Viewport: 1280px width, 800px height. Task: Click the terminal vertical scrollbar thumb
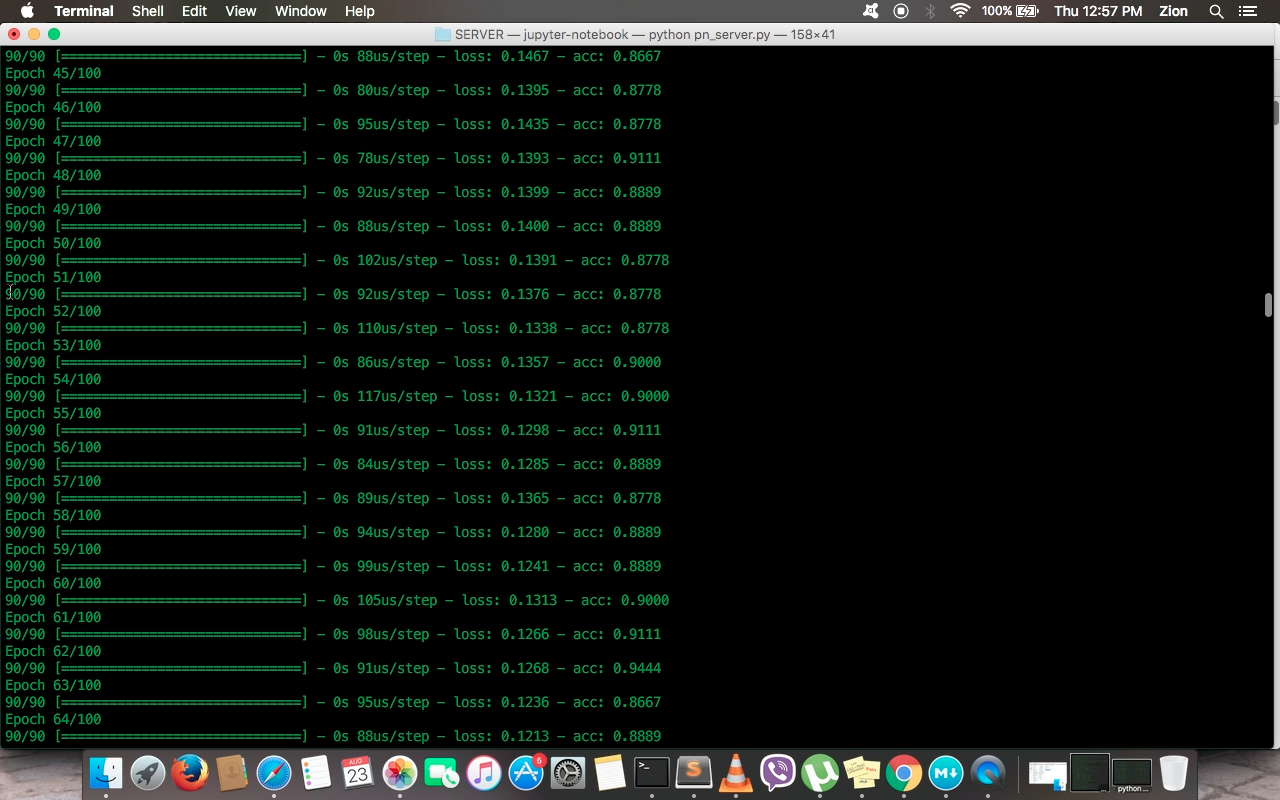point(1268,304)
